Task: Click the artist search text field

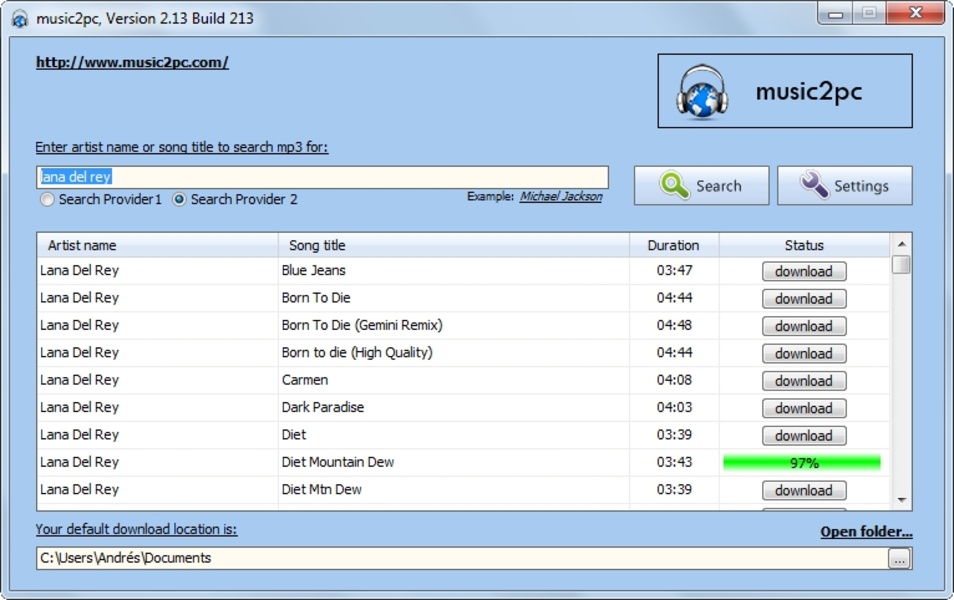Action: 322,177
